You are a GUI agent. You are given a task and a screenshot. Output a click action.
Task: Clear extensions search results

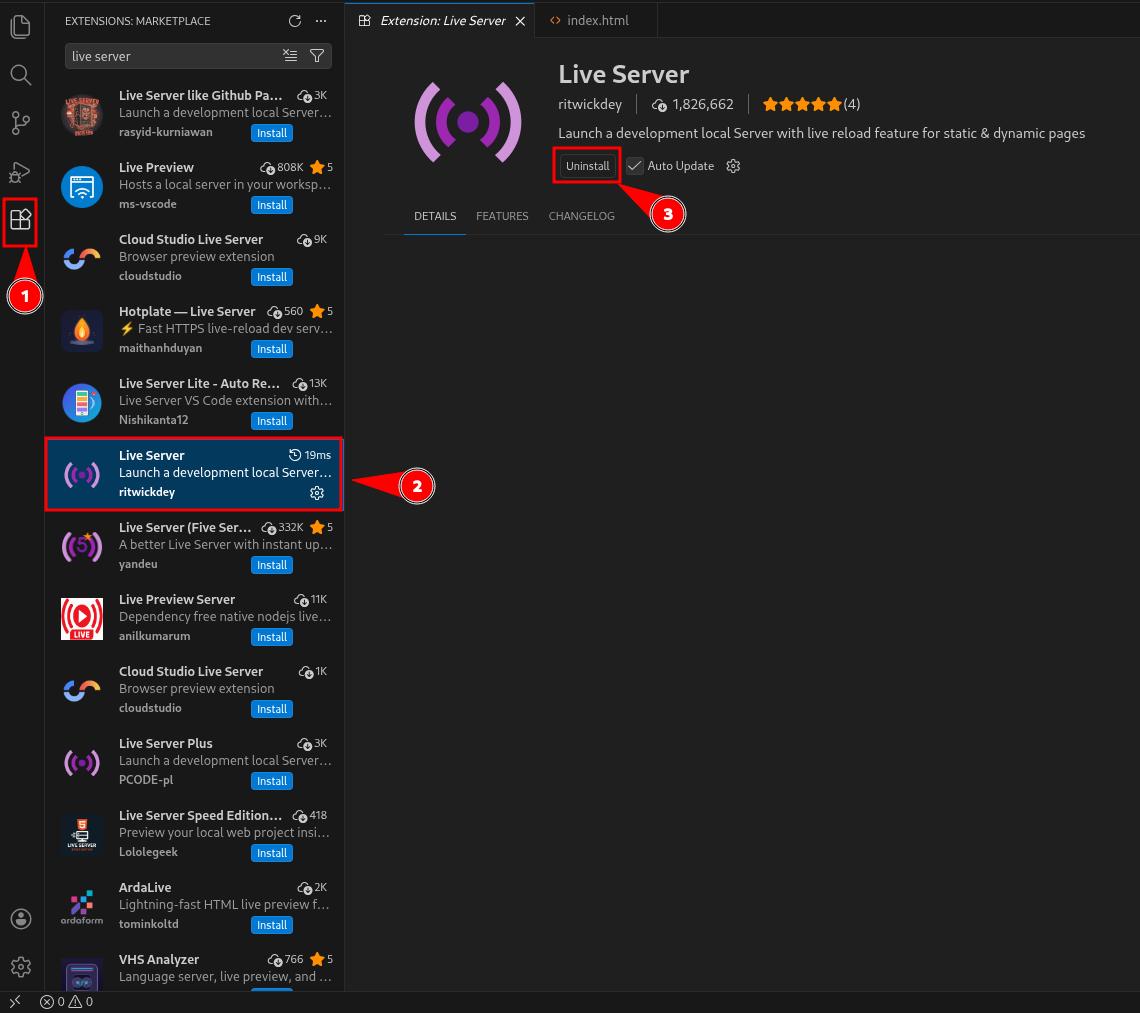290,56
